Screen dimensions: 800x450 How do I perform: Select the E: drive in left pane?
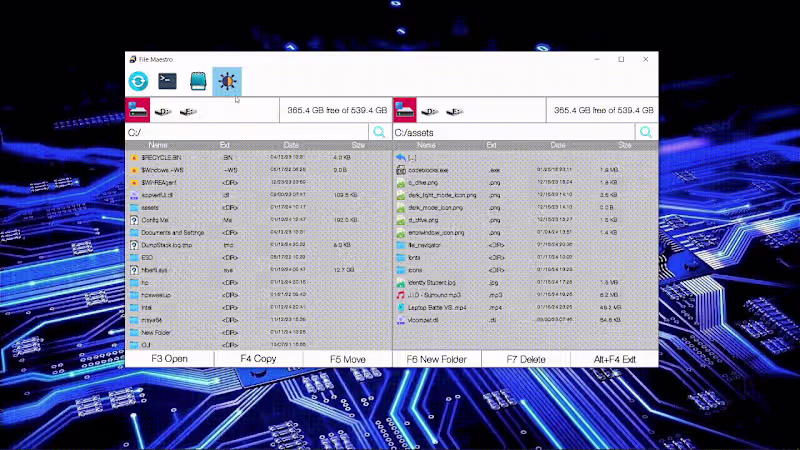188,111
